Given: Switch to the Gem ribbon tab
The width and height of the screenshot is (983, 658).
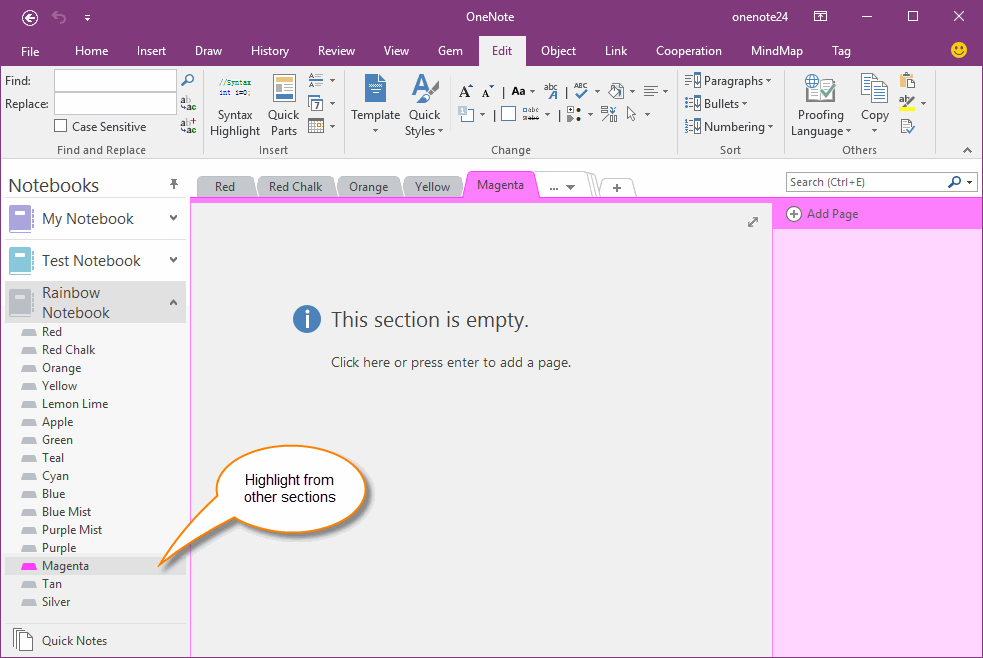Looking at the screenshot, I should click(x=450, y=51).
